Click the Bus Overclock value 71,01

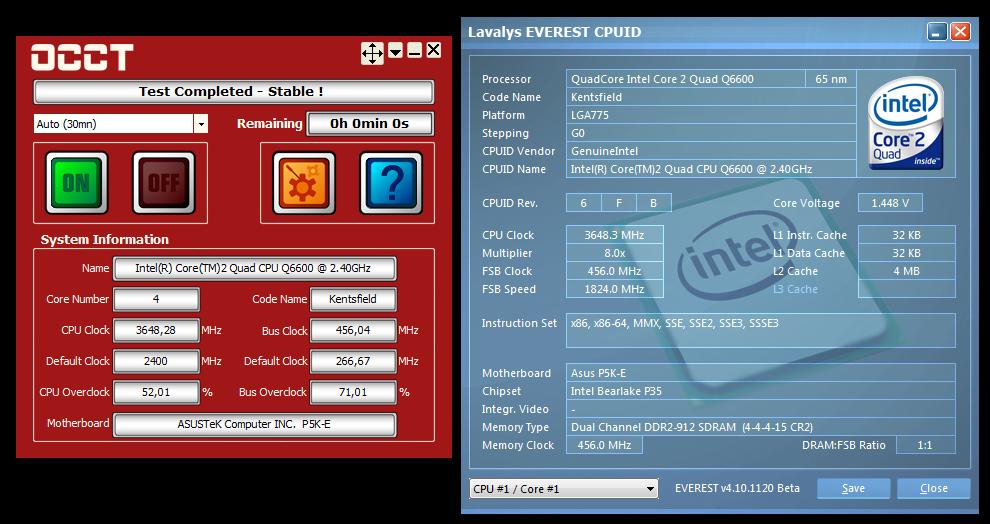(x=353, y=392)
